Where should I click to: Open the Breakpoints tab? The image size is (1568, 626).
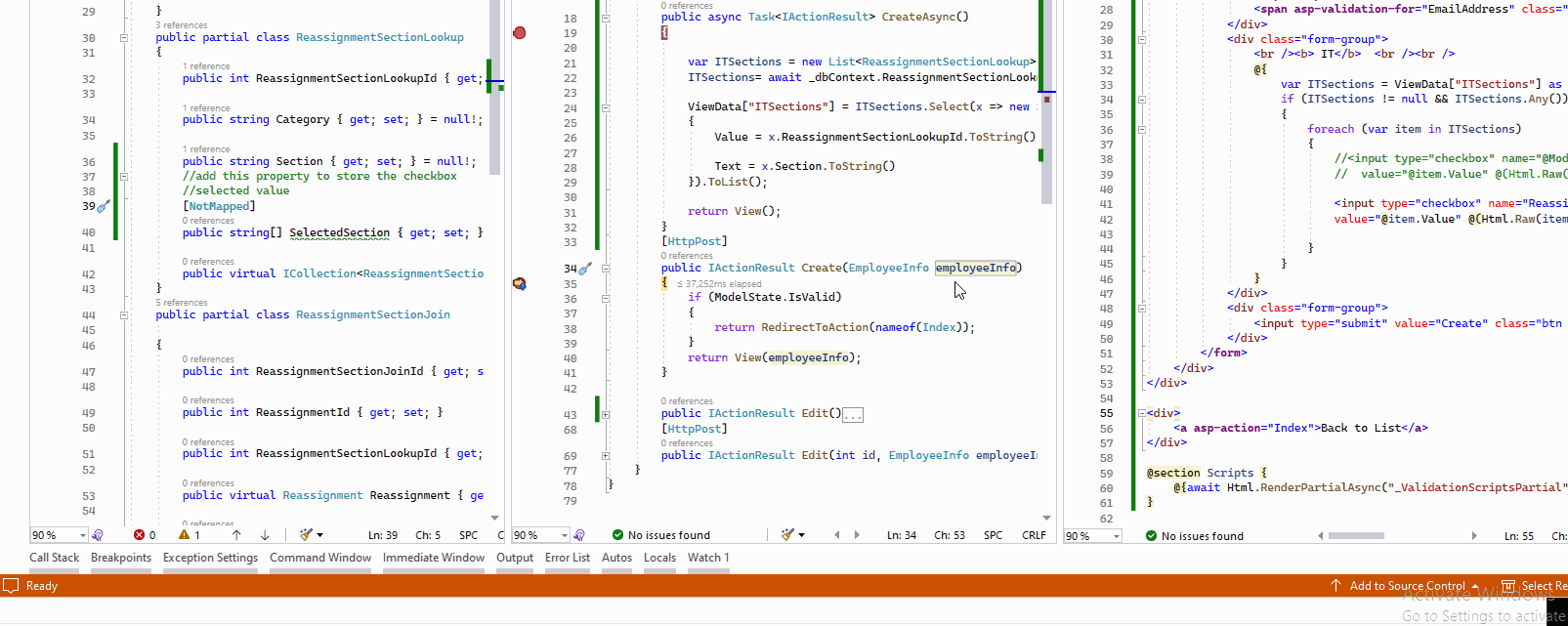(x=121, y=558)
